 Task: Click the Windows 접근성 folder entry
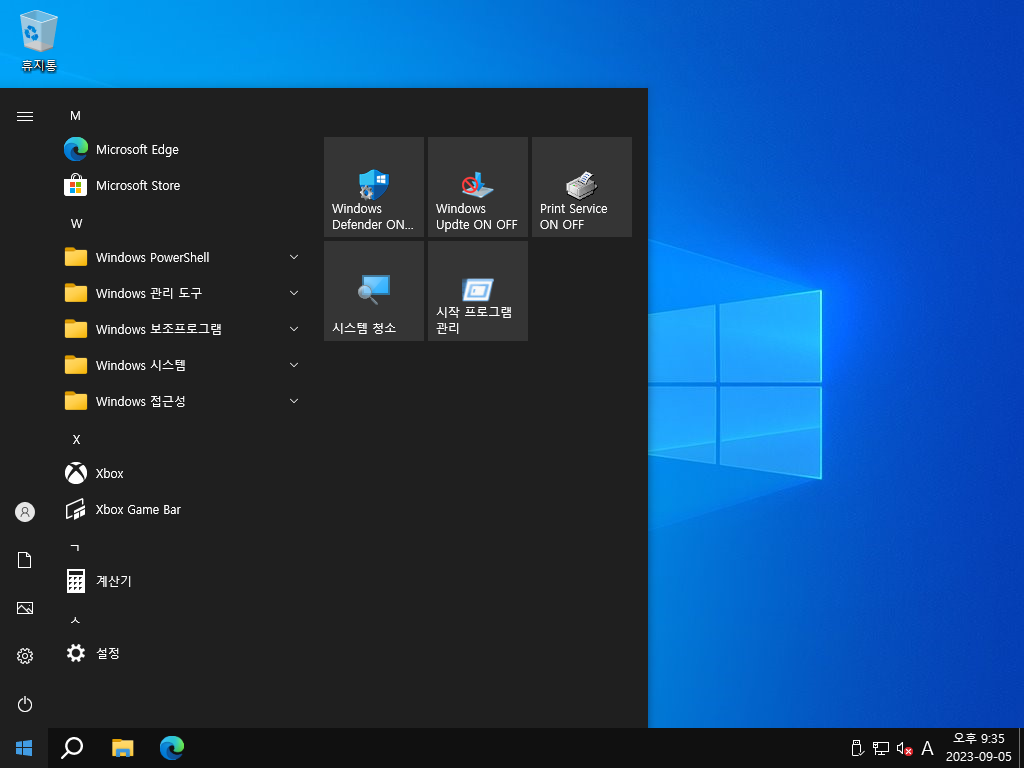[185, 401]
